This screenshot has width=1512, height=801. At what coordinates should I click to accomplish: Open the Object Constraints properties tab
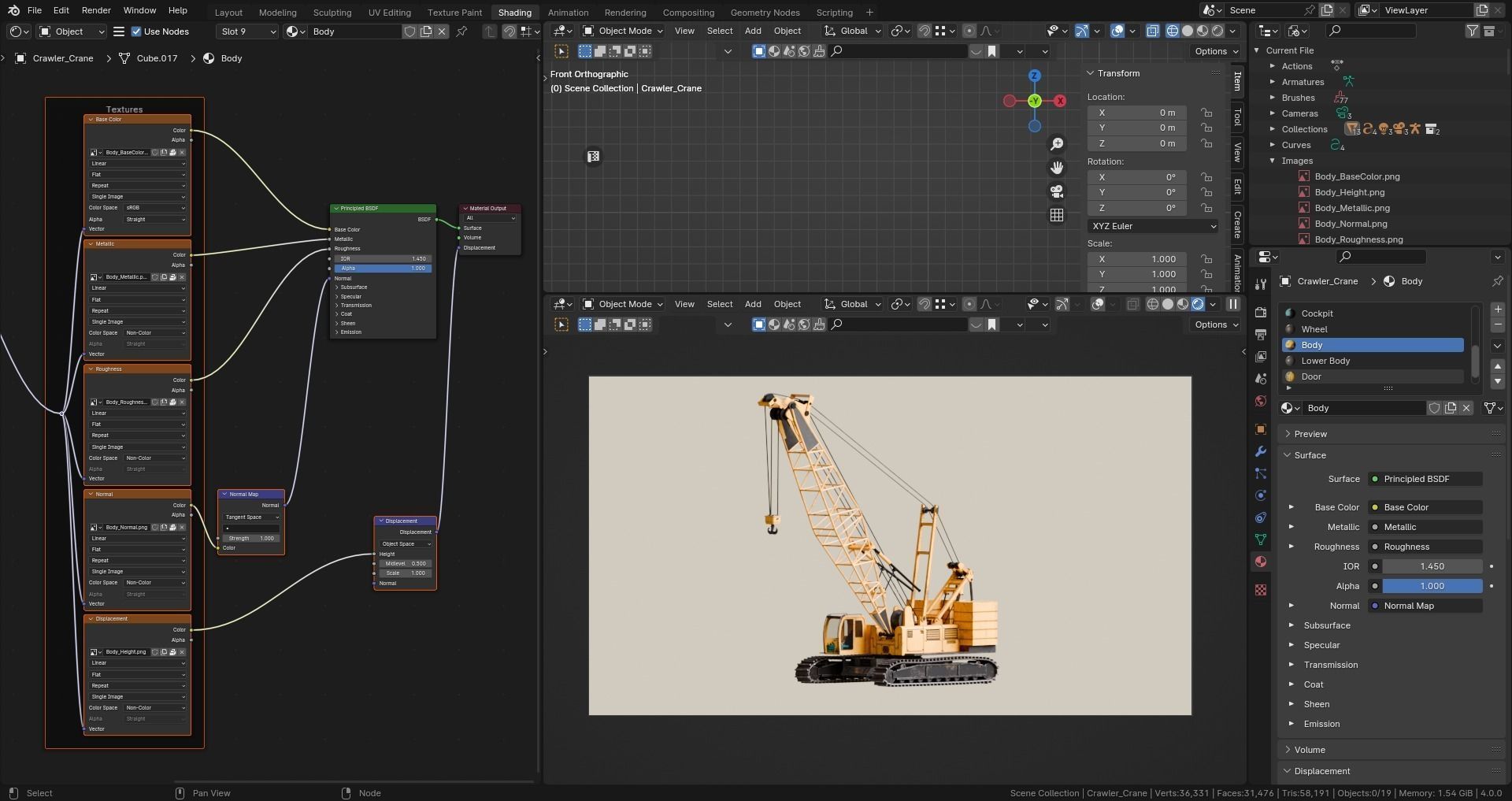[x=1261, y=517]
